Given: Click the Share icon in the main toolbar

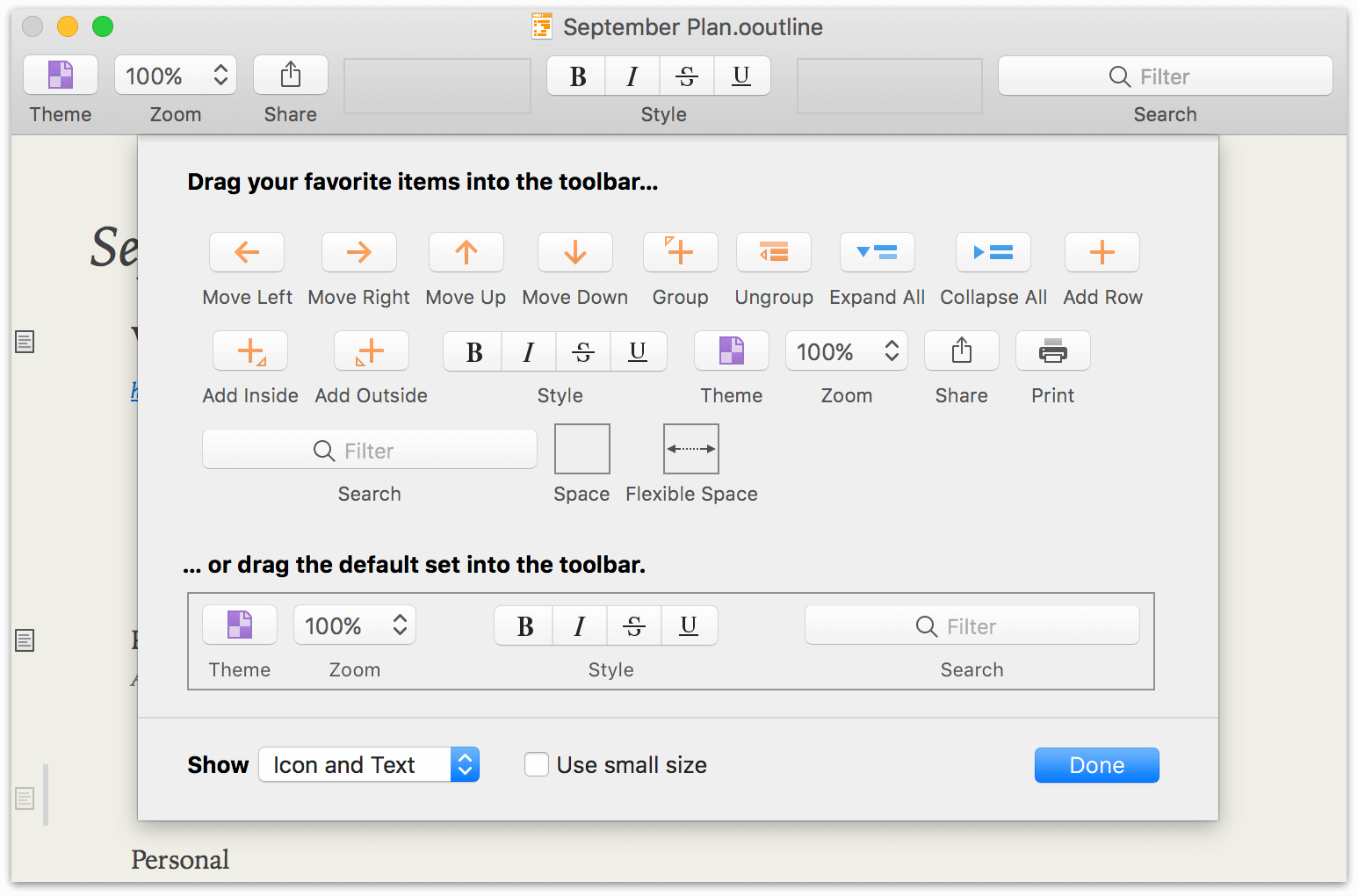Looking at the screenshot, I should [291, 76].
